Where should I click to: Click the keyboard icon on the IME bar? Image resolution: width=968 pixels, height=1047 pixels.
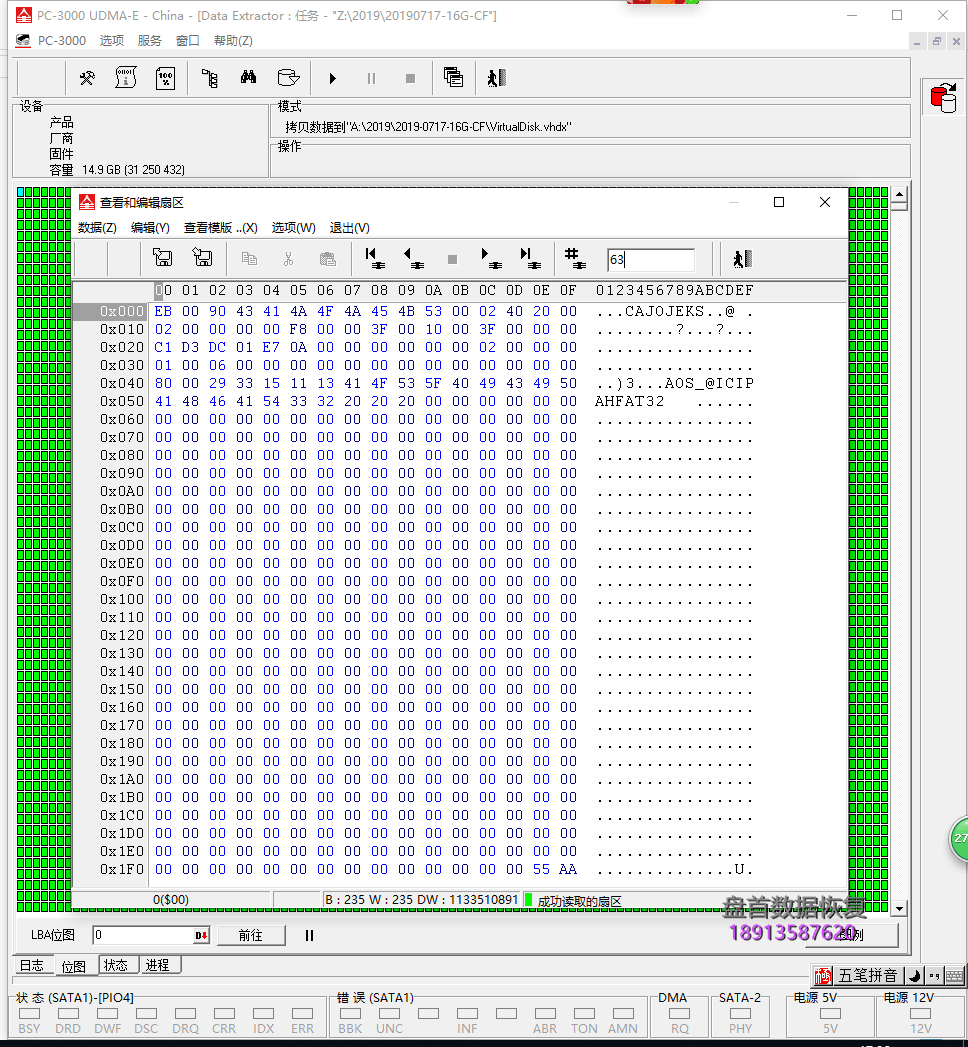pyautogui.click(x=955, y=976)
